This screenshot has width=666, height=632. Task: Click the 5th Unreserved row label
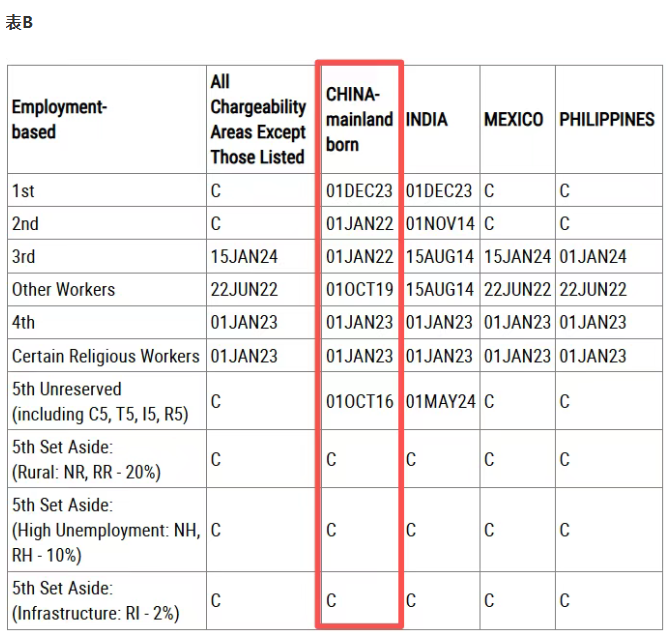point(100,402)
